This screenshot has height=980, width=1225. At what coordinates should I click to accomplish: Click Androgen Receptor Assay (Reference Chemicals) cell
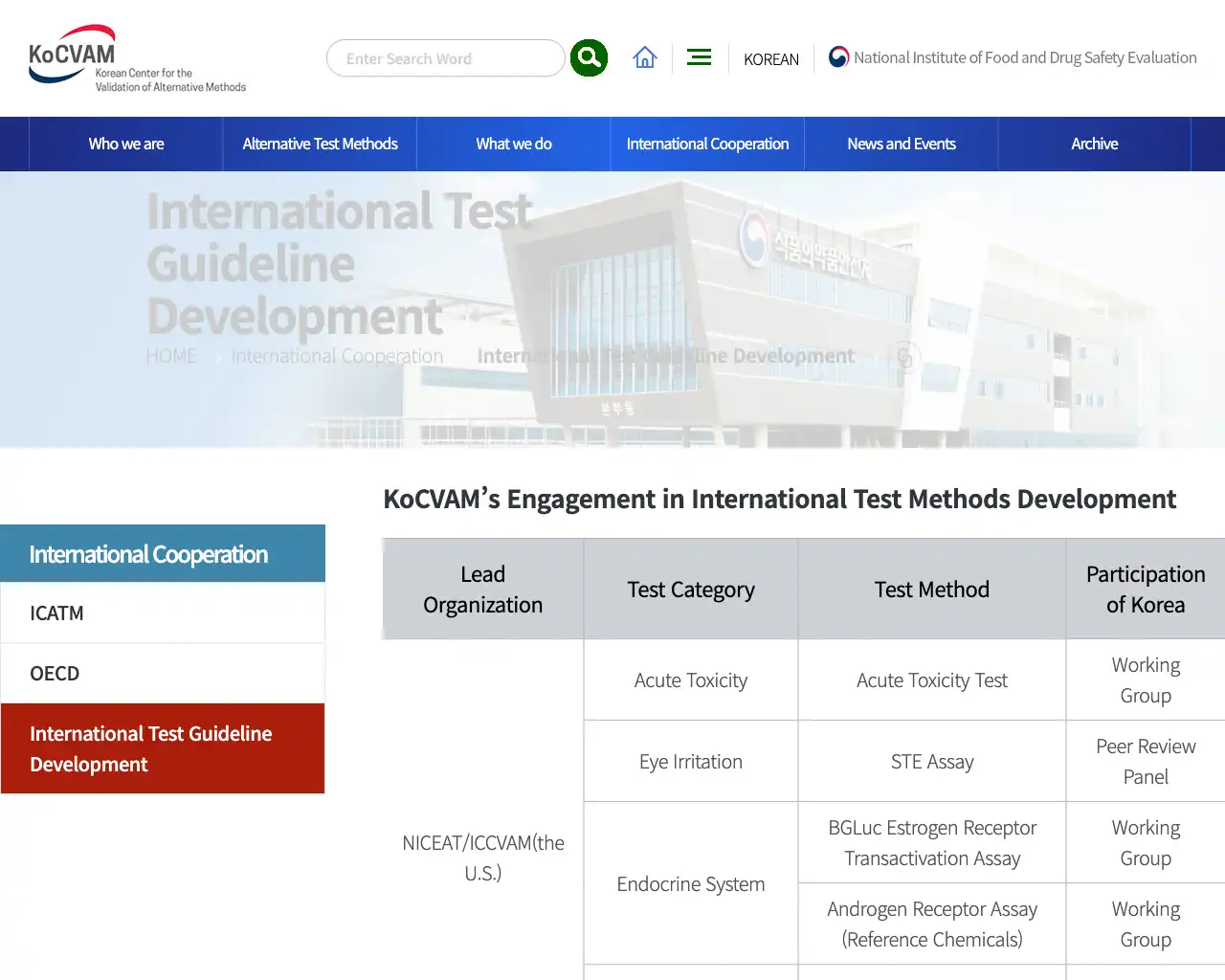(932, 924)
